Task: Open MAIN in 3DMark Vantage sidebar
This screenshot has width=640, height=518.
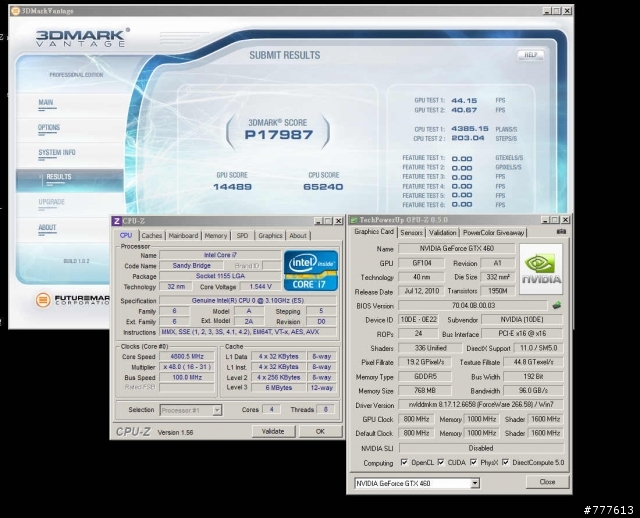Action: coord(46,102)
